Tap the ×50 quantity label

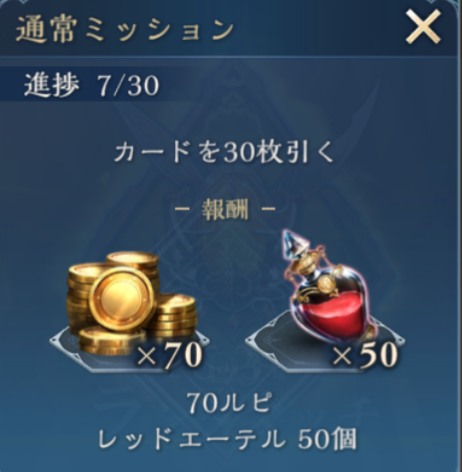[365, 357]
